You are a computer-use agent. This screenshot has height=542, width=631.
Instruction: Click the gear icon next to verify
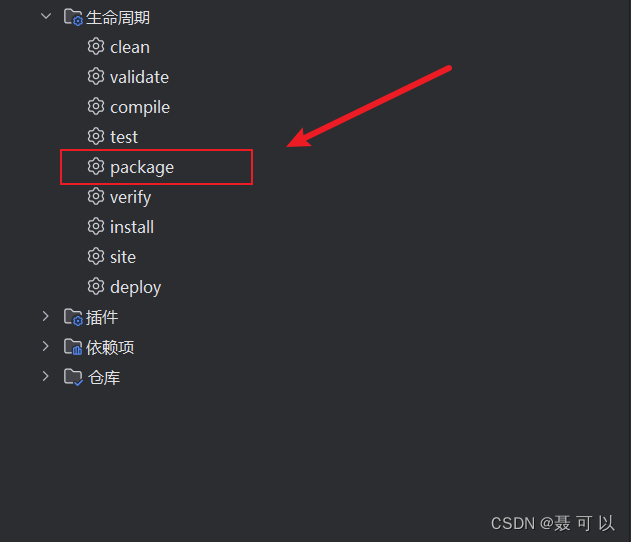tap(96, 196)
